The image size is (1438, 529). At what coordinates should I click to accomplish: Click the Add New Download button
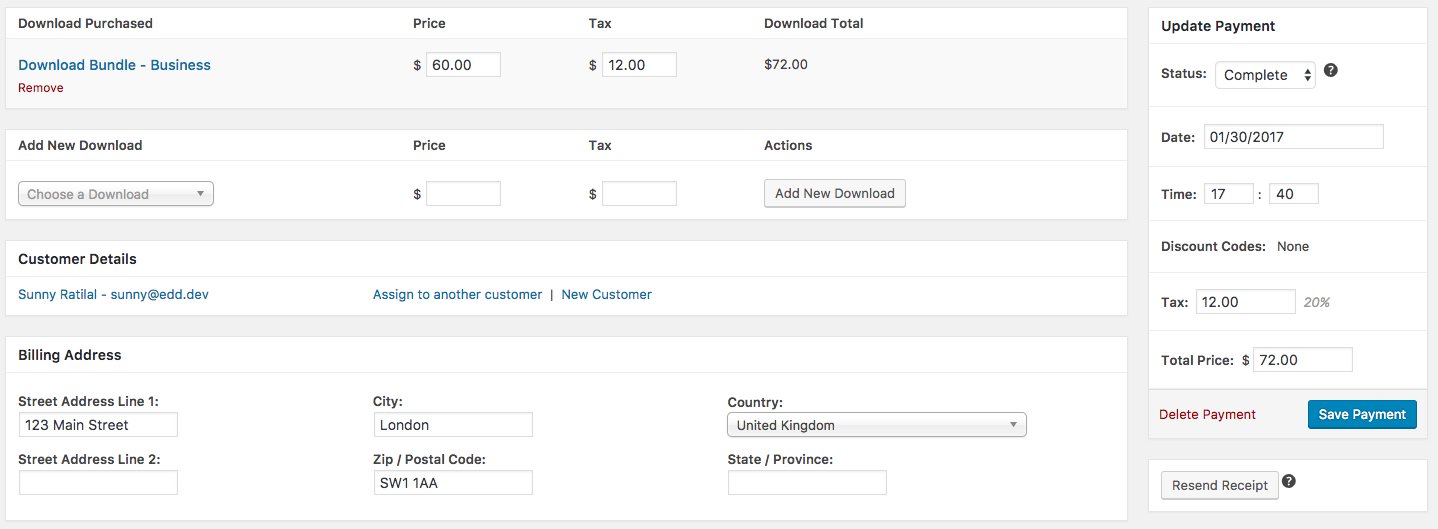click(x=835, y=193)
